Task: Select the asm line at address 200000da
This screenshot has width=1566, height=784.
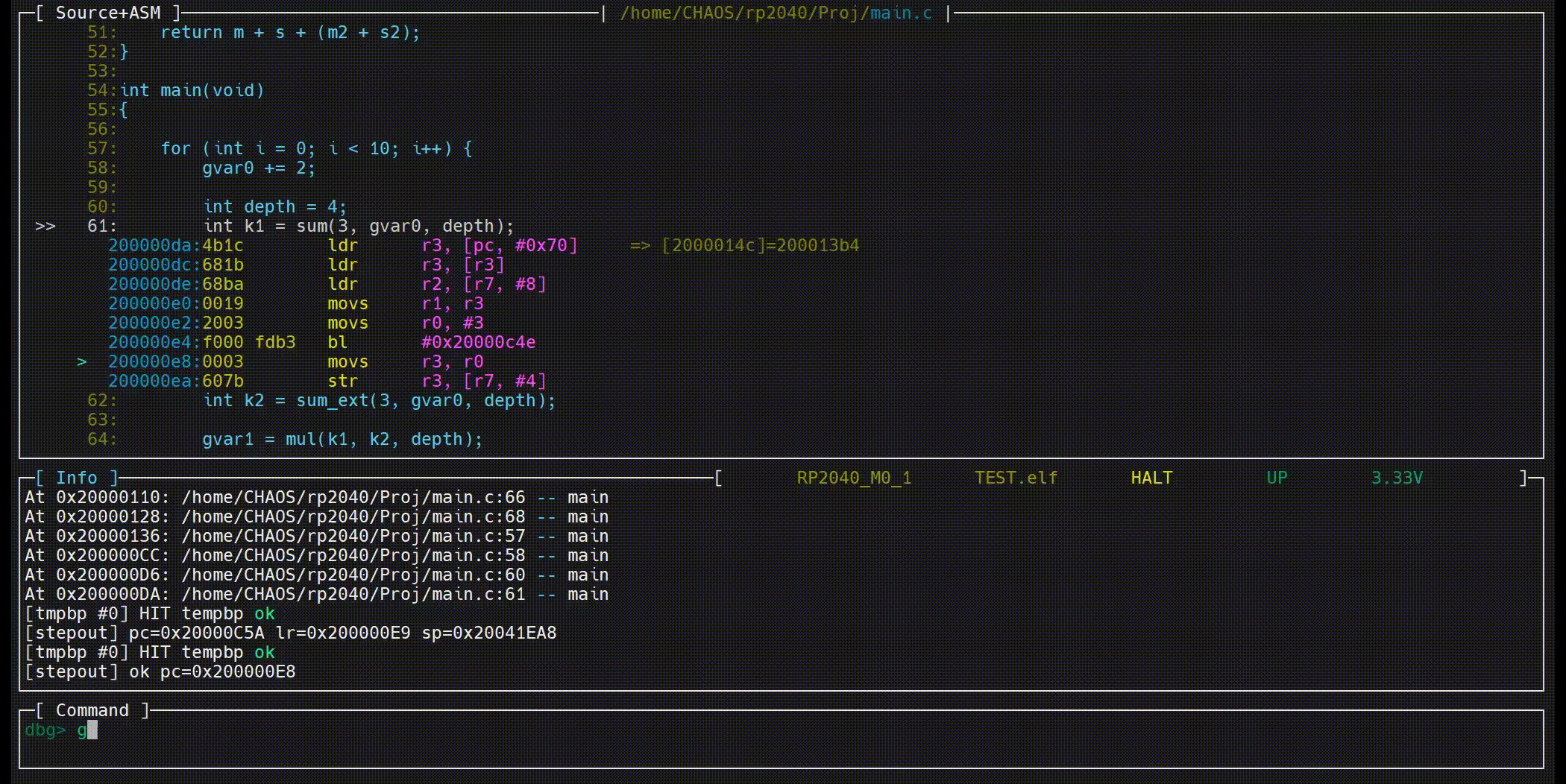Action: click(343, 246)
